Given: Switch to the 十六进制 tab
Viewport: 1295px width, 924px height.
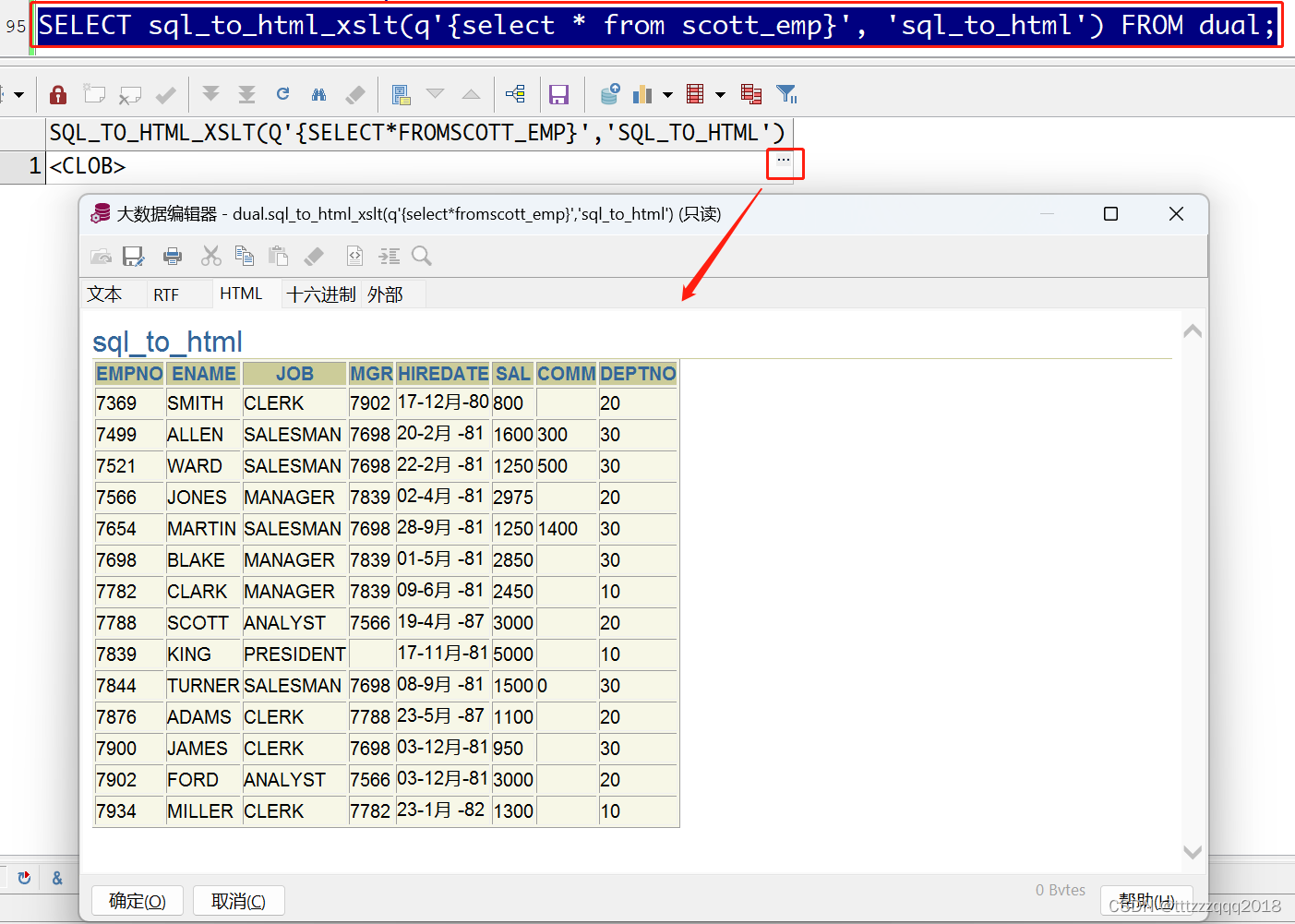Looking at the screenshot, I should click(321, 294).
